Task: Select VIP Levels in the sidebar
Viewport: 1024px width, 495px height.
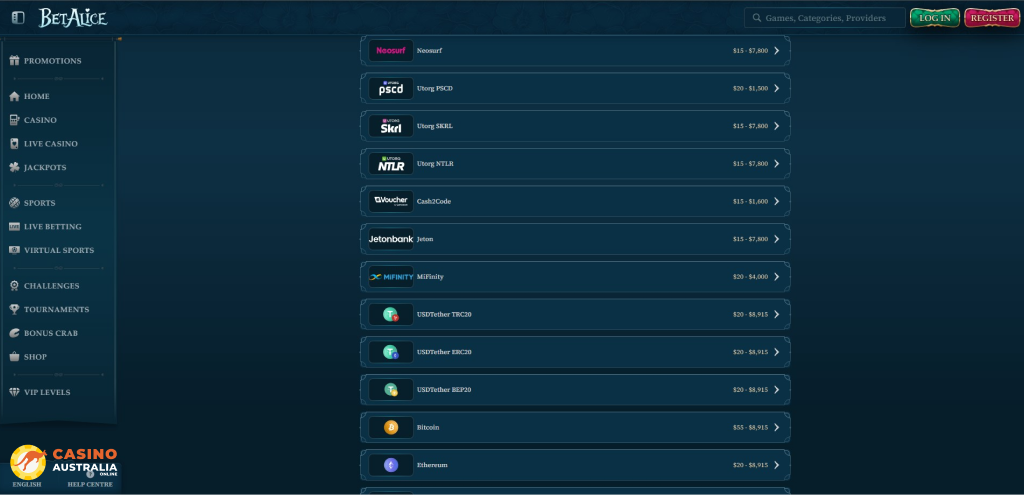Action: (47, 392)
